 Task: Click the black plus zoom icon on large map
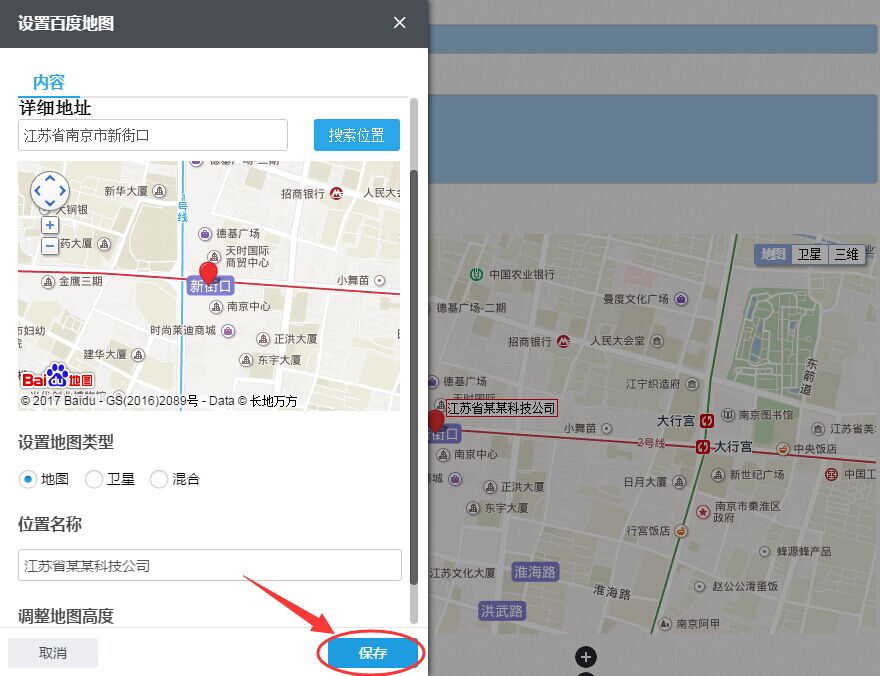pyautogui.click(x=586, y=657)
